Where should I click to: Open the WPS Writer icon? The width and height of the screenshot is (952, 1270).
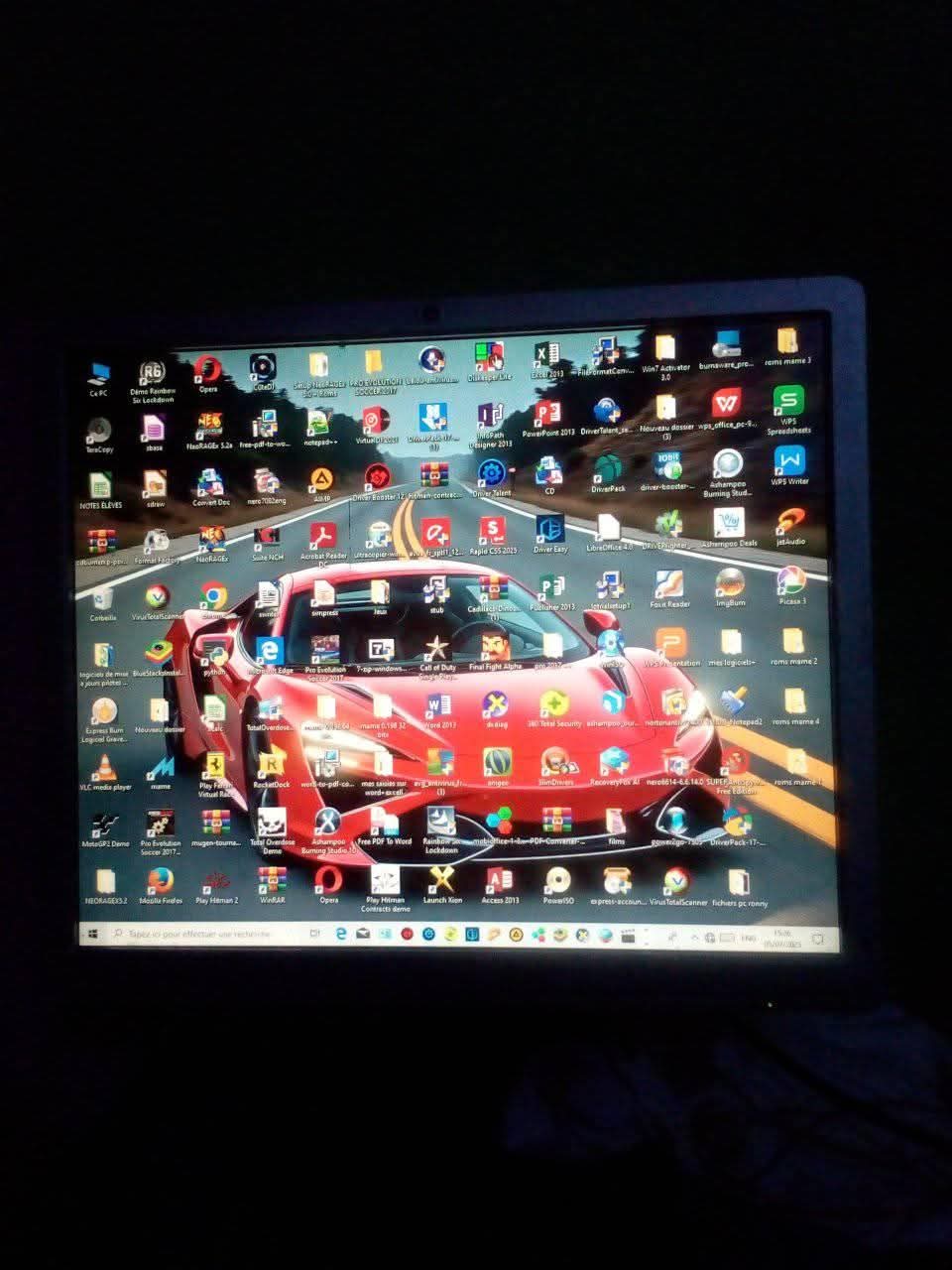[789, 462]
